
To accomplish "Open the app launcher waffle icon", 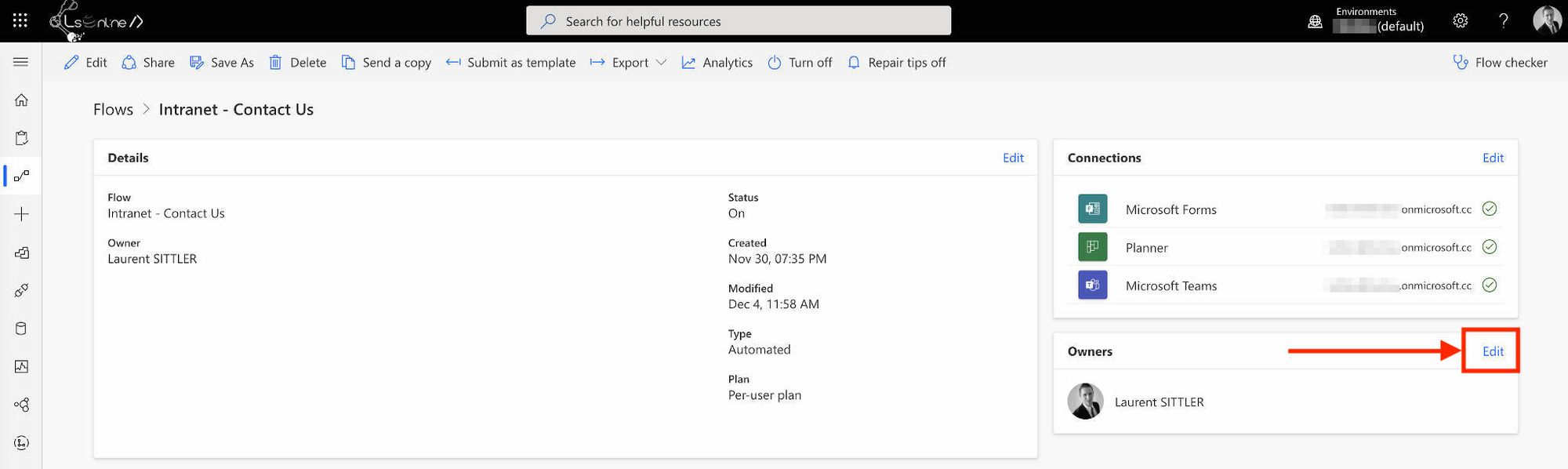I will (20, 21).
